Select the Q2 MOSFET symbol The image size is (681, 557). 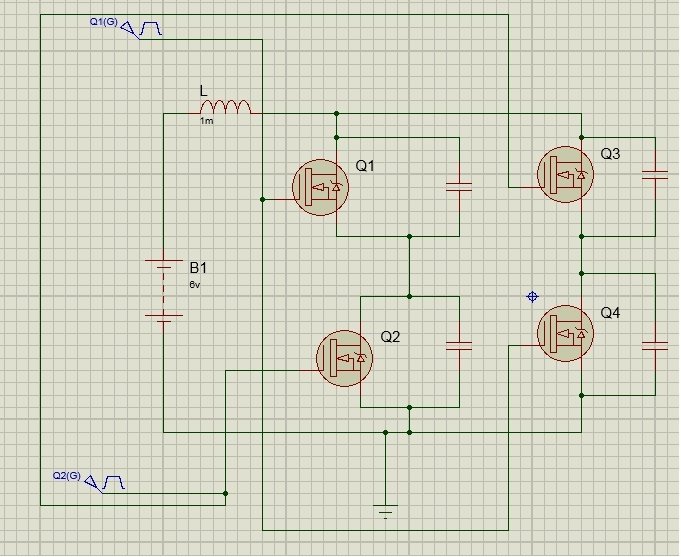[345, 358]
